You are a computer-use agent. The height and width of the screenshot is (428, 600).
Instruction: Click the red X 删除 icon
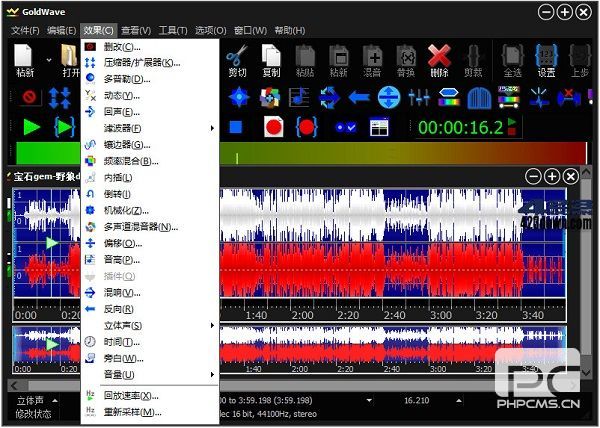(439, 56)
